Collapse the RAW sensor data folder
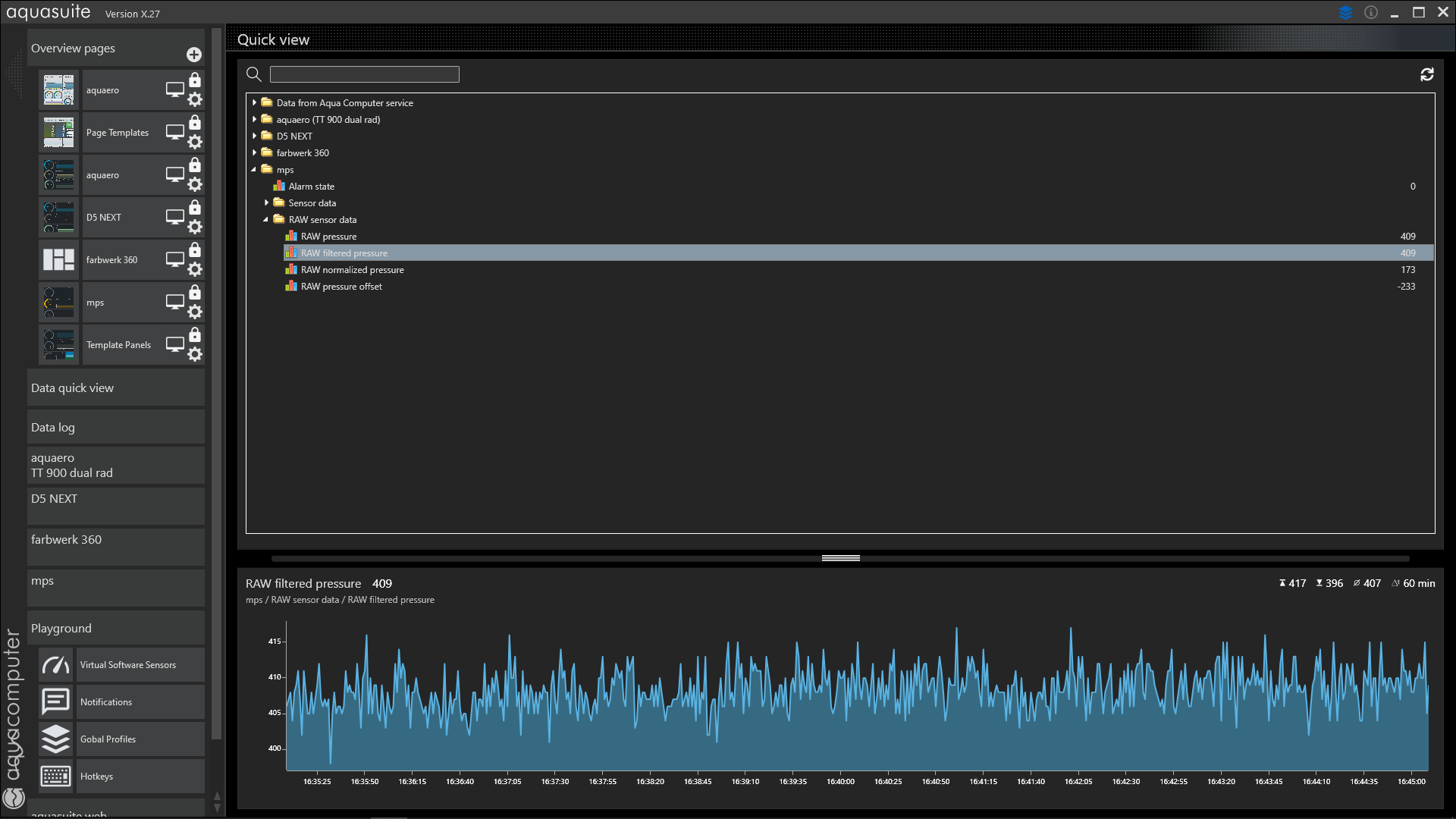 (x=266, y=220)
